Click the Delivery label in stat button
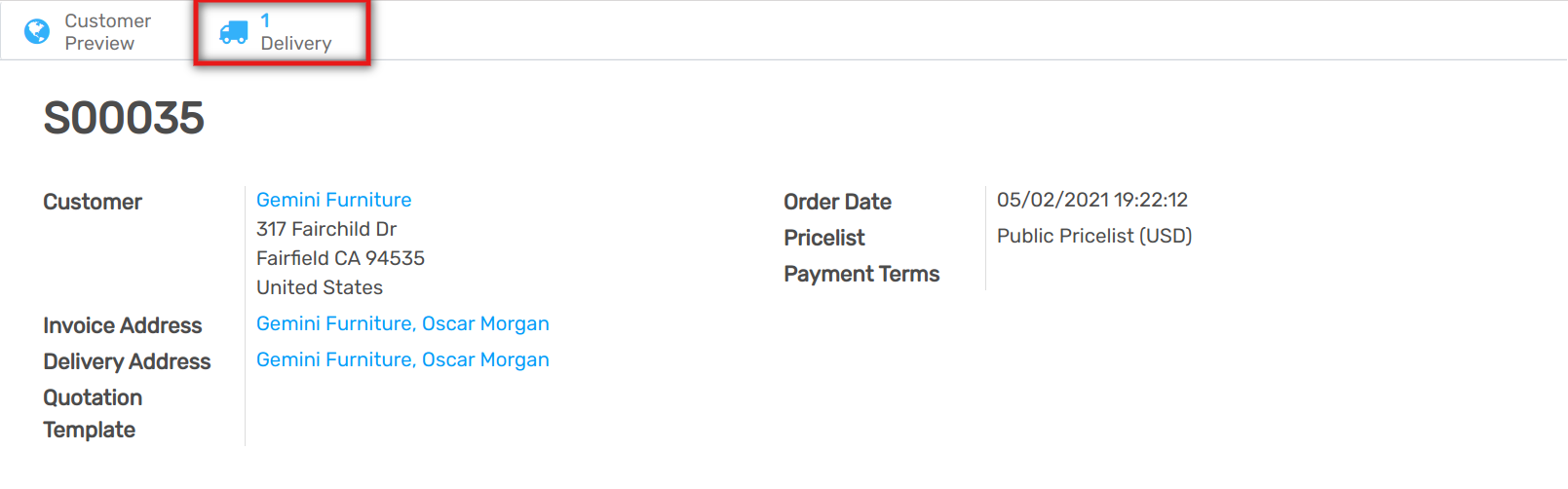This screenshot has height=489, width=1568. [x=296, y=44]
